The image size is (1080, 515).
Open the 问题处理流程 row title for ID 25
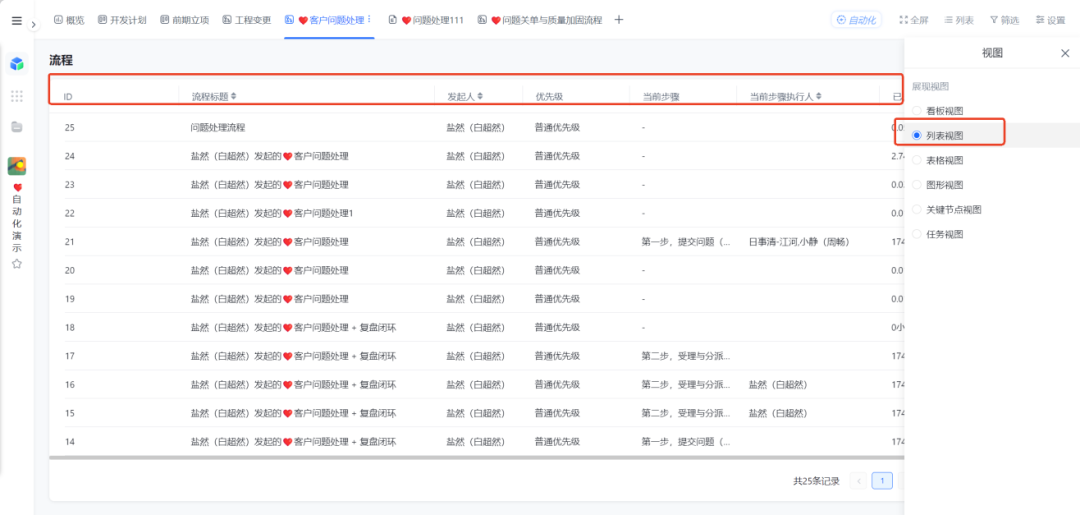click(x=218, y=127)
